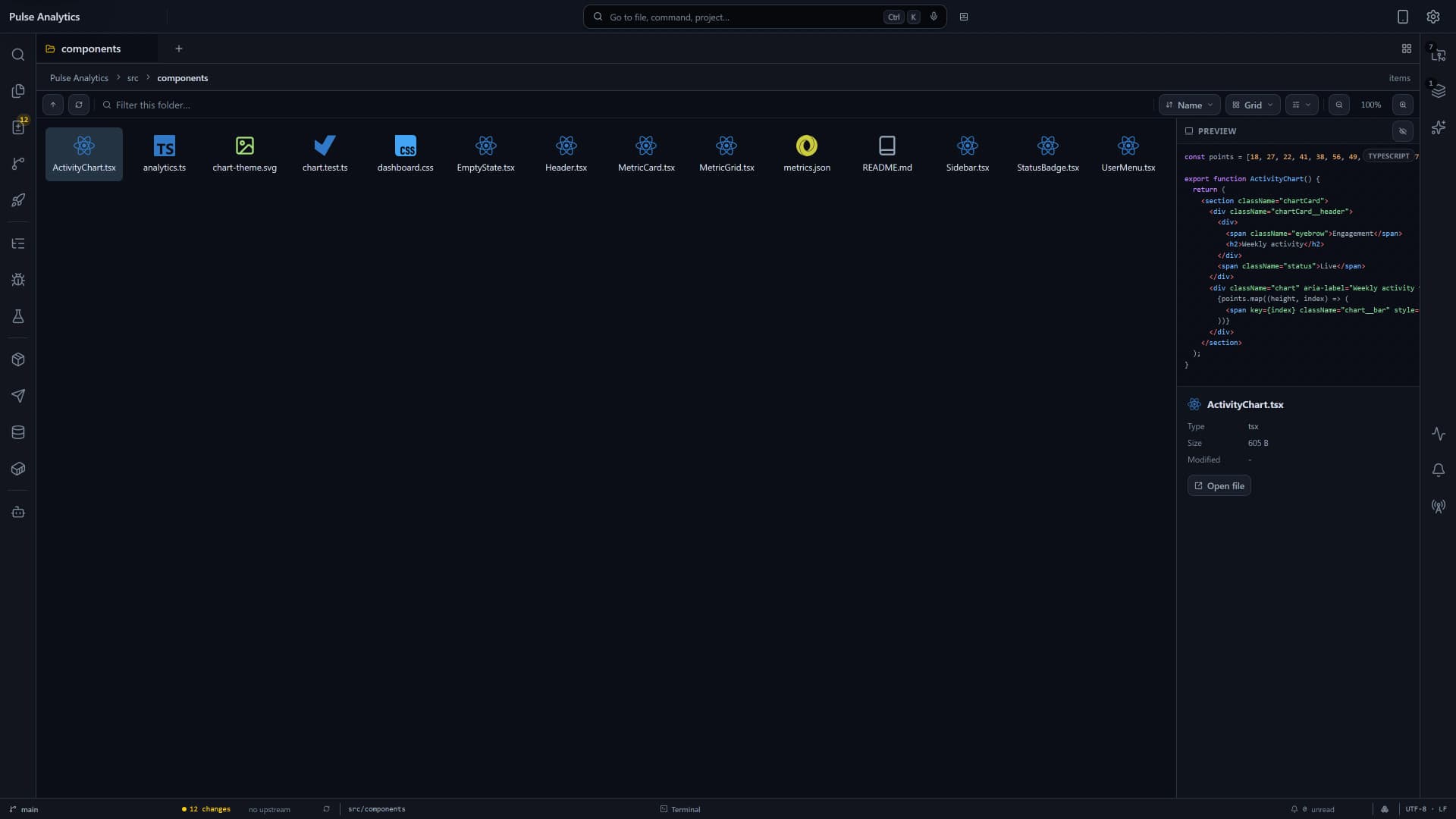
Task: Select the ActivityChart.tsx file
Action: coord(84,154)
